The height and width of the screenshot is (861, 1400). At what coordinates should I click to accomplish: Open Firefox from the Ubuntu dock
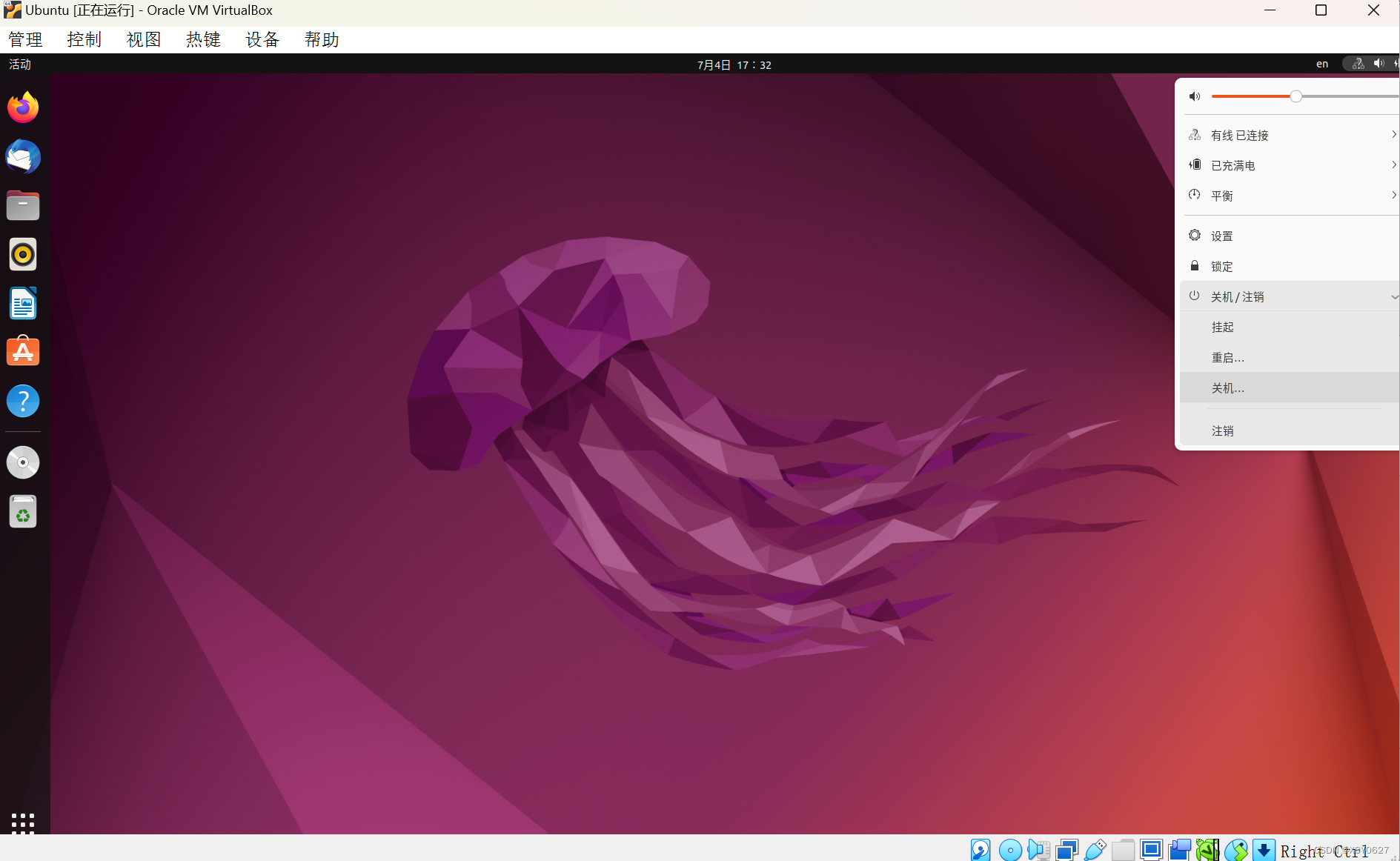tap(23, 107)
